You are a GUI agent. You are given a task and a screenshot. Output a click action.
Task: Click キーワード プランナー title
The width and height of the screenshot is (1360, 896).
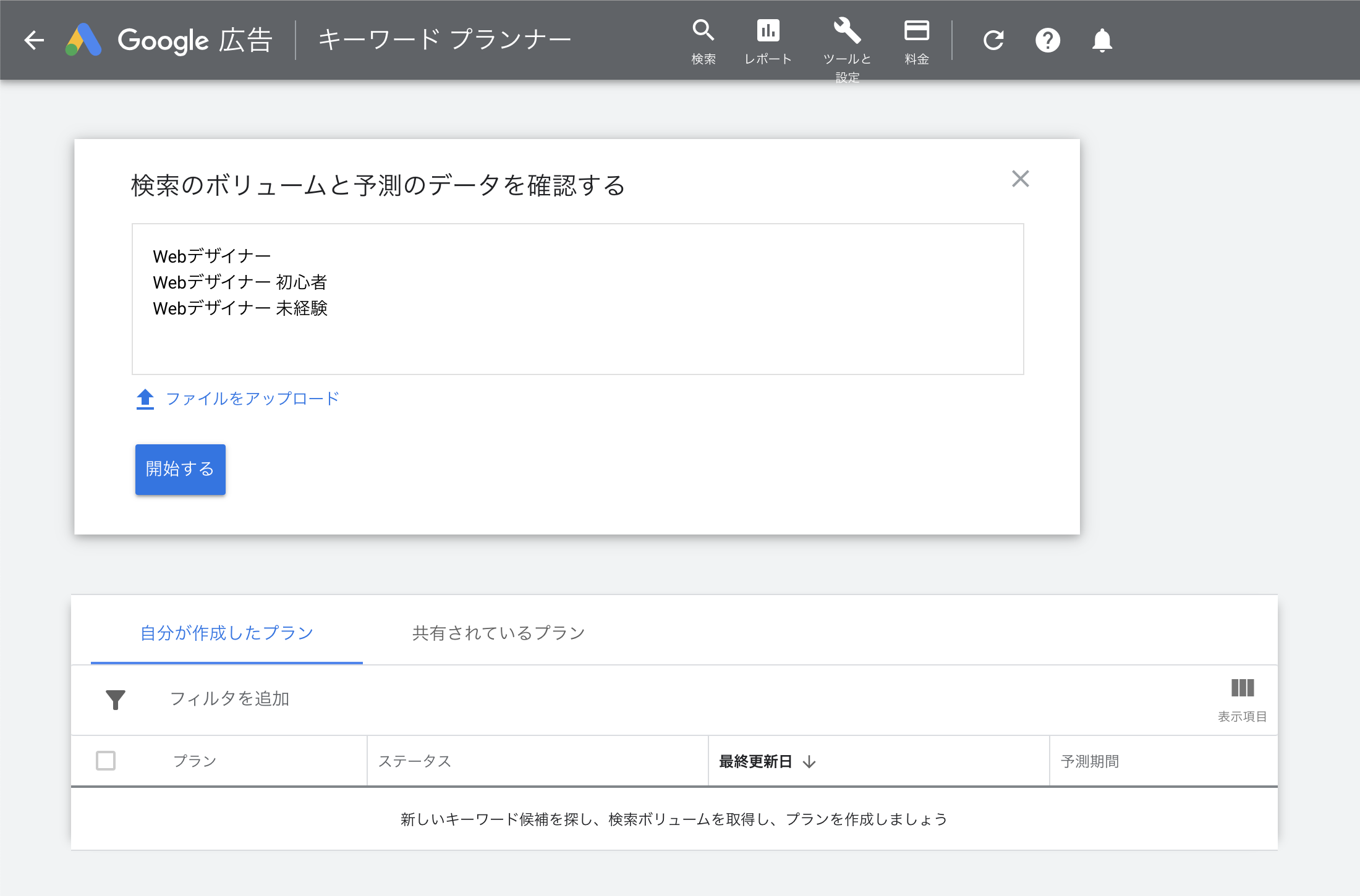coord(445,40)
